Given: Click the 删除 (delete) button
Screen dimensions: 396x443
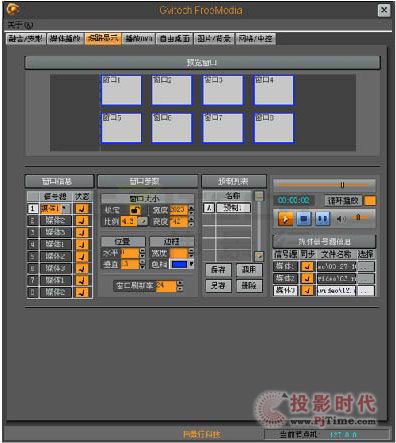Looking at the screenshot, I should click(x=249, y=286).
